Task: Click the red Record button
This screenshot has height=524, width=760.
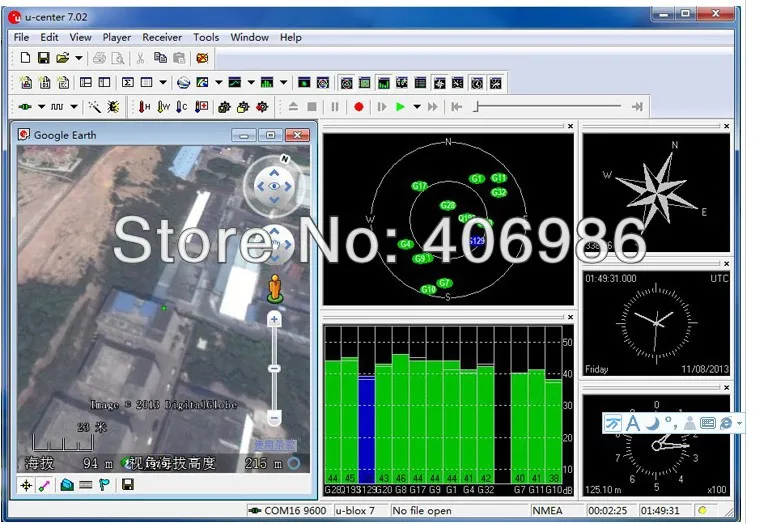Action: point(359,107)
